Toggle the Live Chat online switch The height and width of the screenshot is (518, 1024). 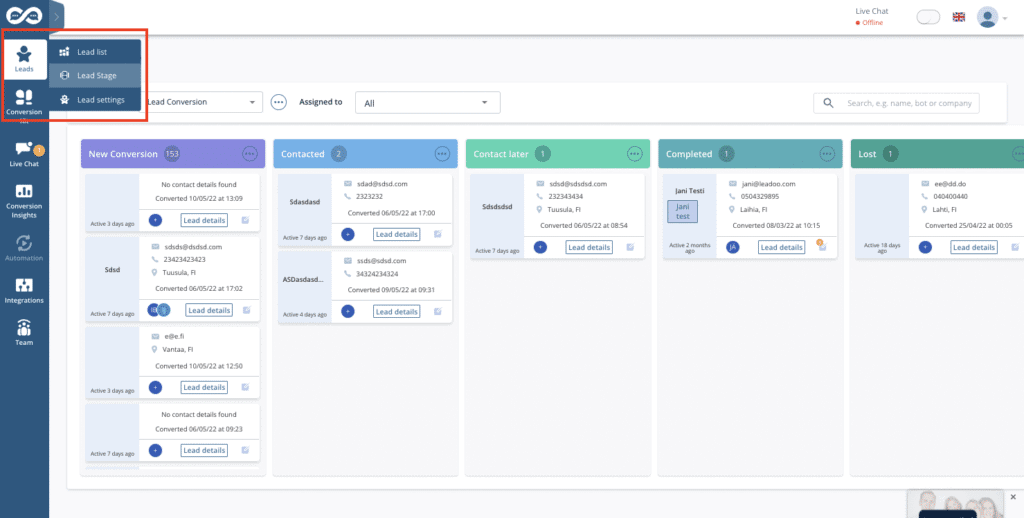coord(928,17)
